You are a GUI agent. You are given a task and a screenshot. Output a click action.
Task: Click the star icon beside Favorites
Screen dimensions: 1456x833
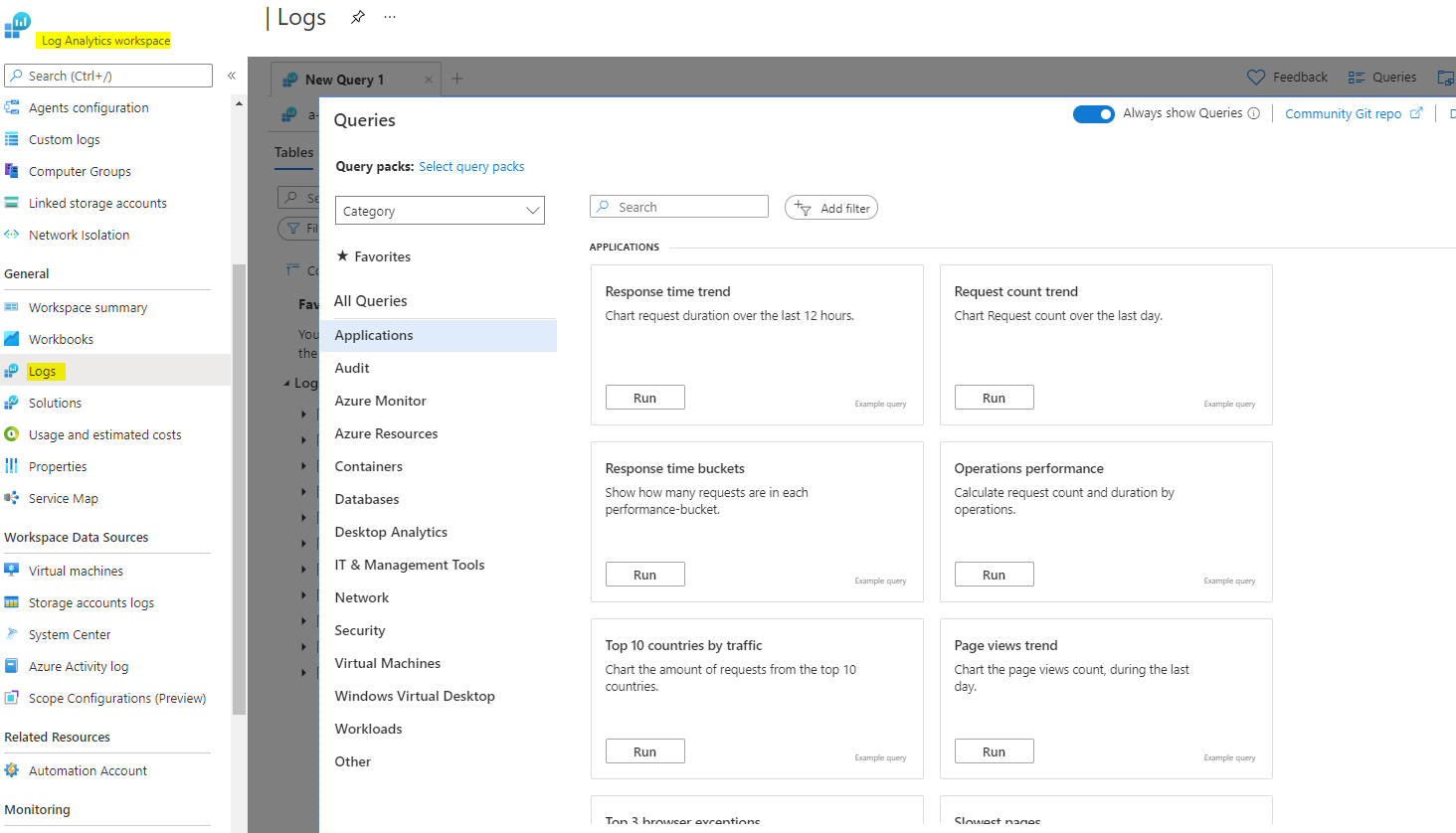[342, 256]
